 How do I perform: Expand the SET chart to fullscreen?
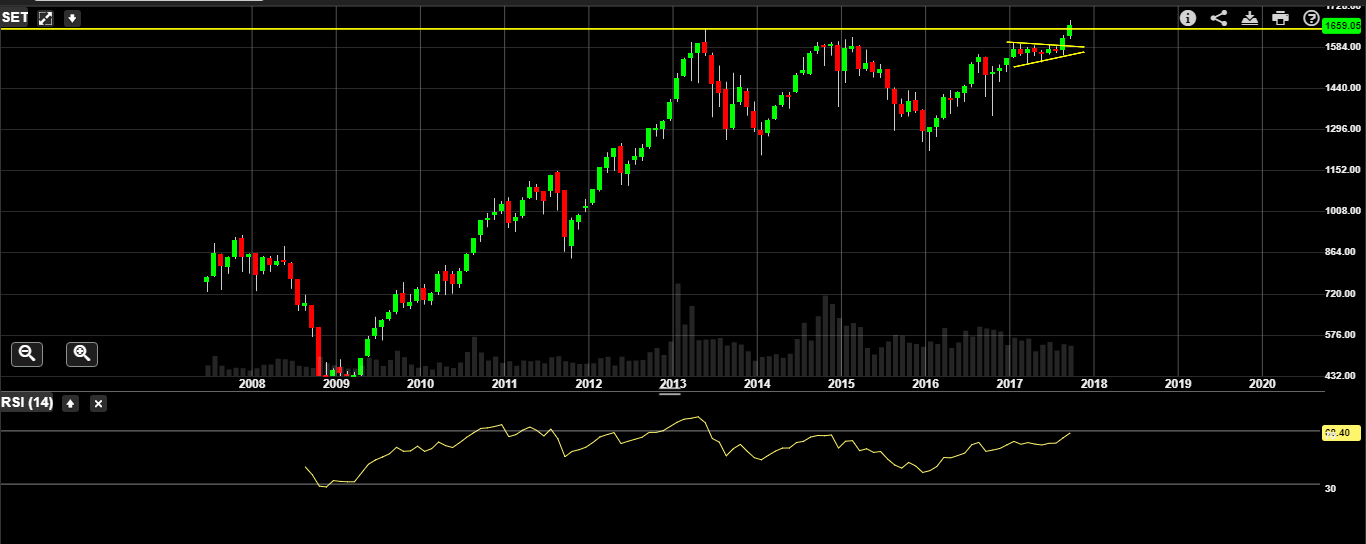tap(45, 18)
